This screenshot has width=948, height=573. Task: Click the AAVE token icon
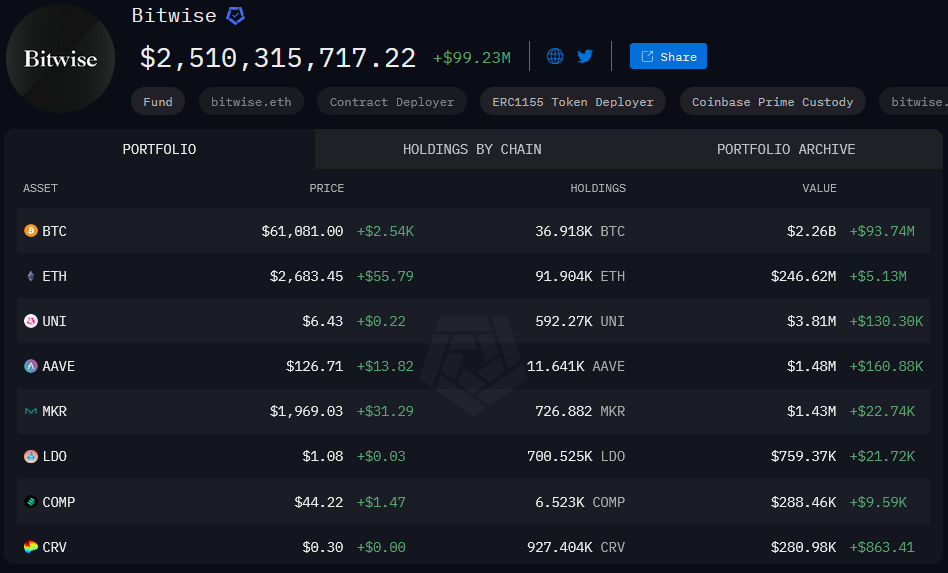click(x=30, y=366)
